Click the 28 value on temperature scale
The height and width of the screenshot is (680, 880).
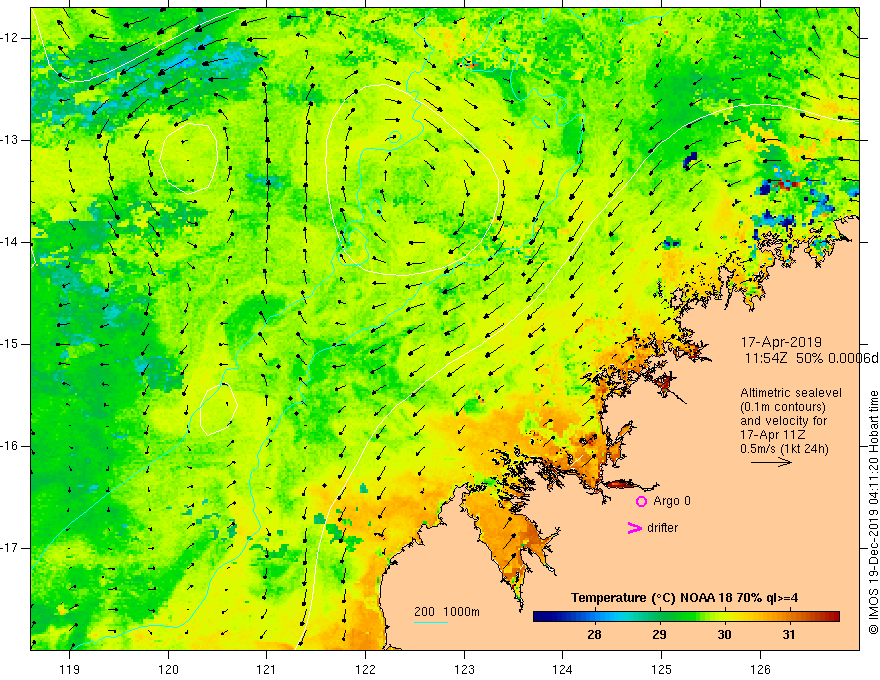594,635
